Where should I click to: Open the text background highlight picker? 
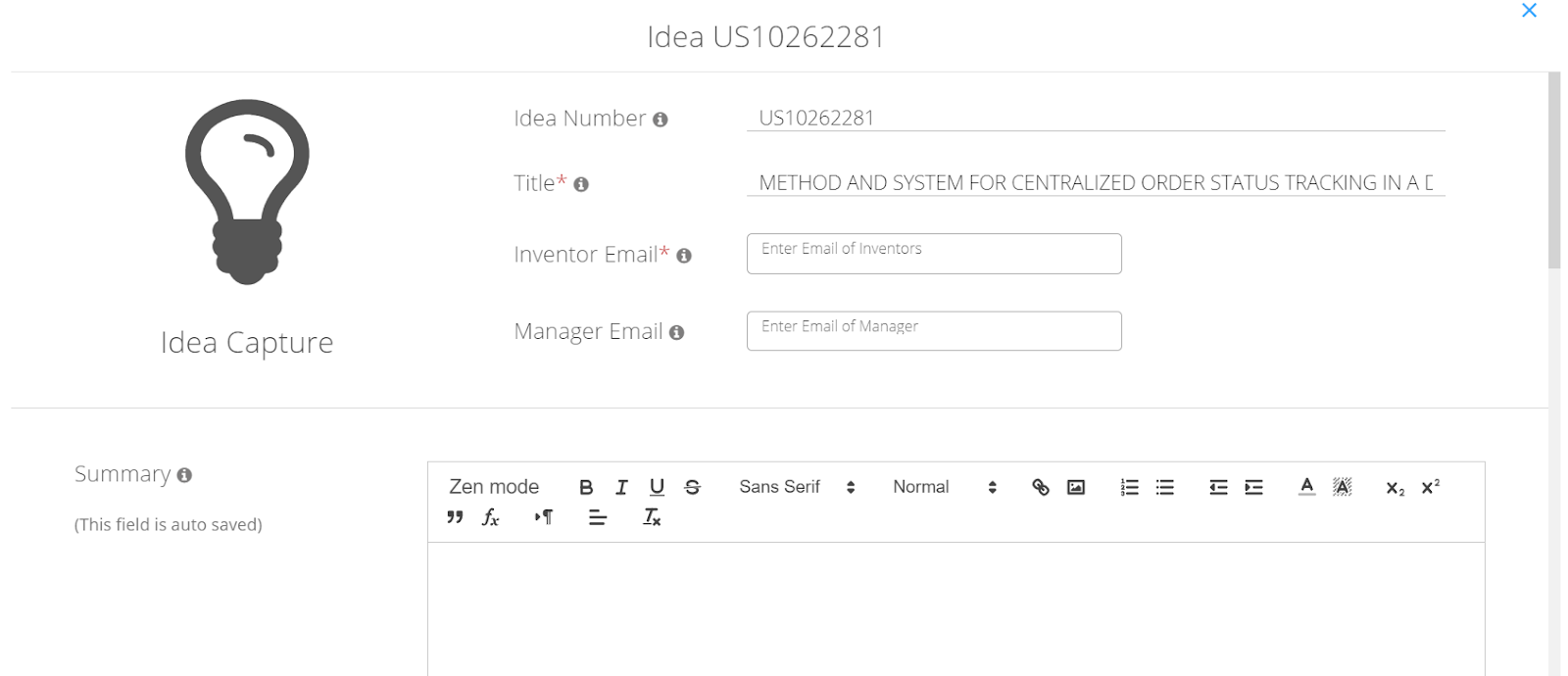pyautogui.click(x=1343, y=487)
